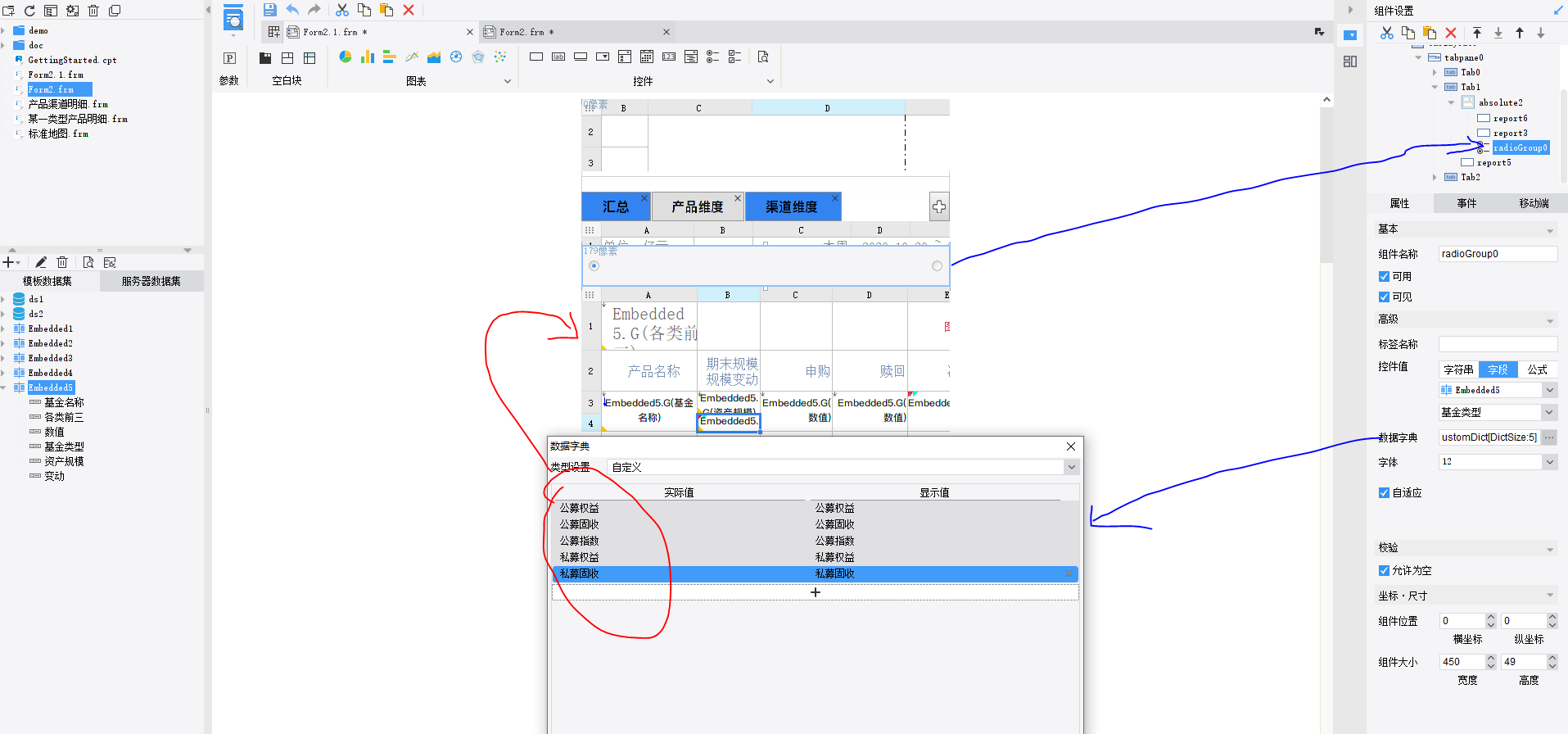Click refresh icon in file panel
The height and width of the screenshot is (734, 1568).
click(29, 11)
